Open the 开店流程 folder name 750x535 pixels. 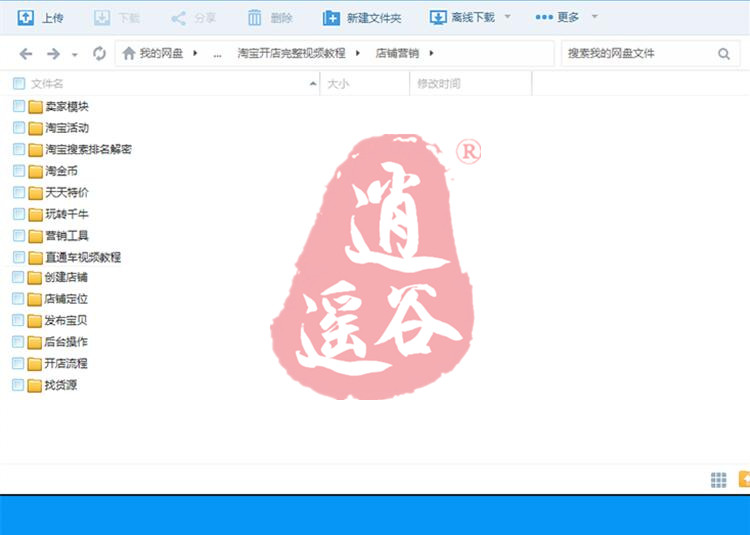pos(66,363)
